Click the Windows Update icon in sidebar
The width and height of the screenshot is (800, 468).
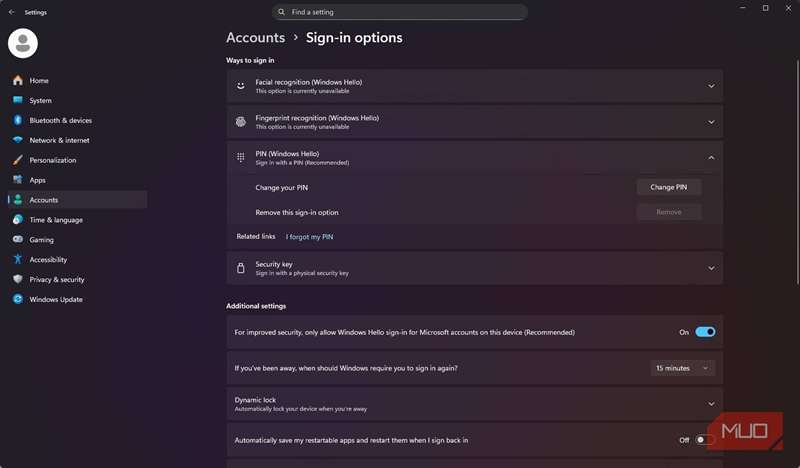(18, 299)
